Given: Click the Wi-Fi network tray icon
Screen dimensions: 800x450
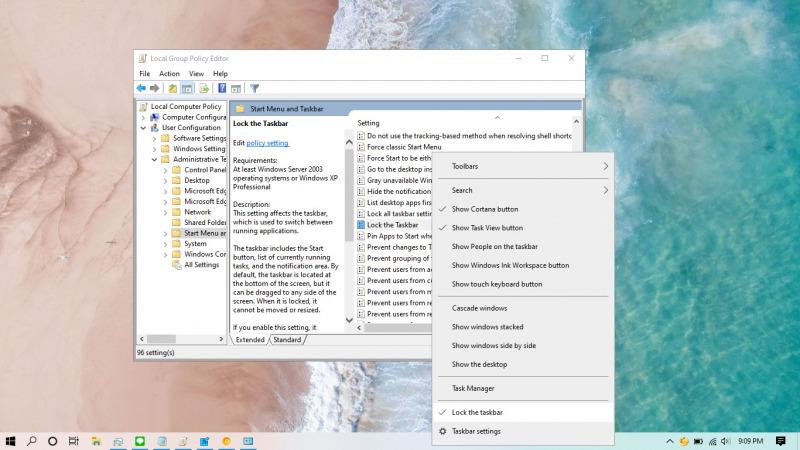Looking at the screenshot, I should point(712,441).
